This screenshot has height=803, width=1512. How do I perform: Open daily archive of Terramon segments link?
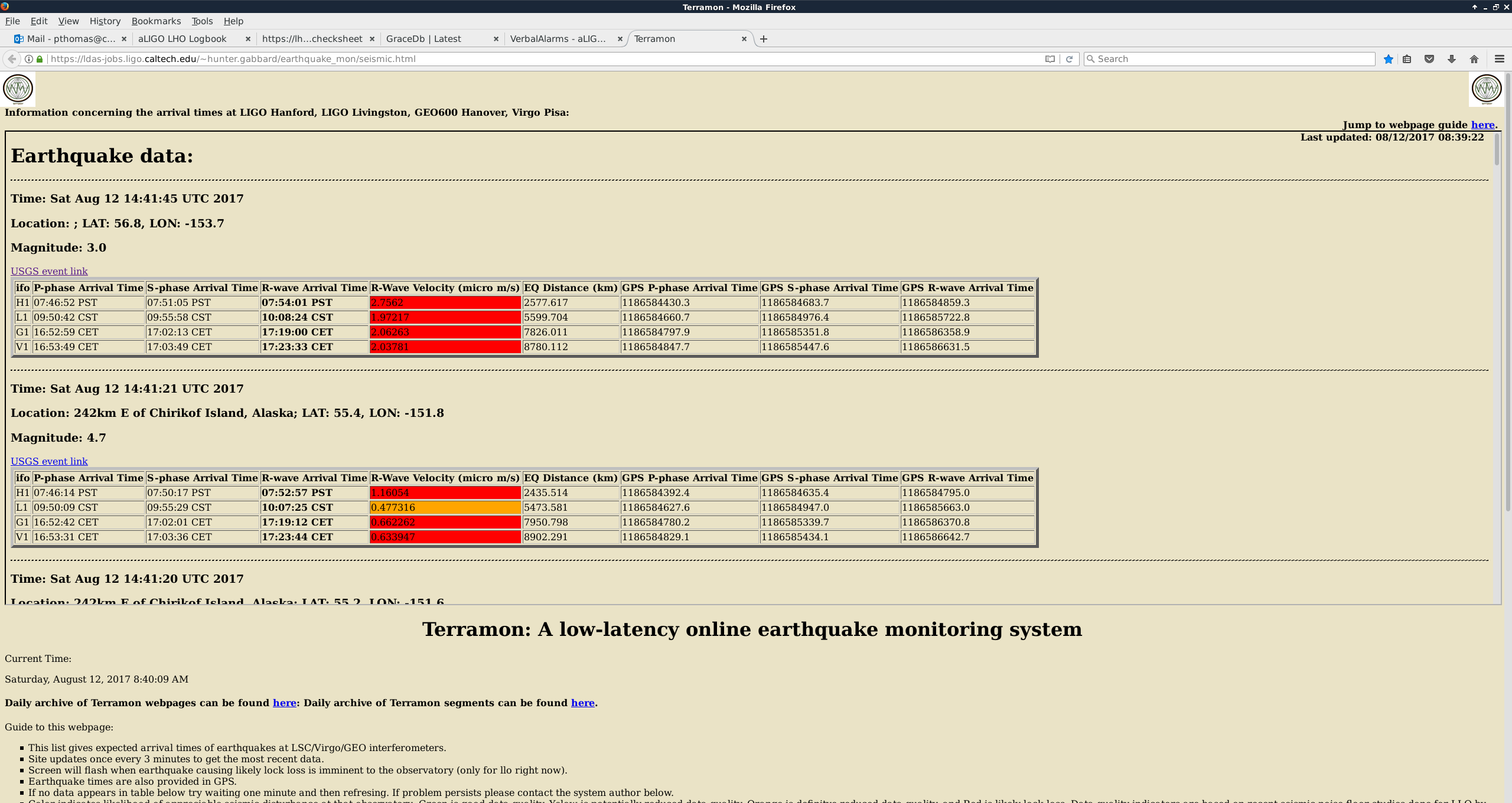pyautogui.click(x=582, y=703)
